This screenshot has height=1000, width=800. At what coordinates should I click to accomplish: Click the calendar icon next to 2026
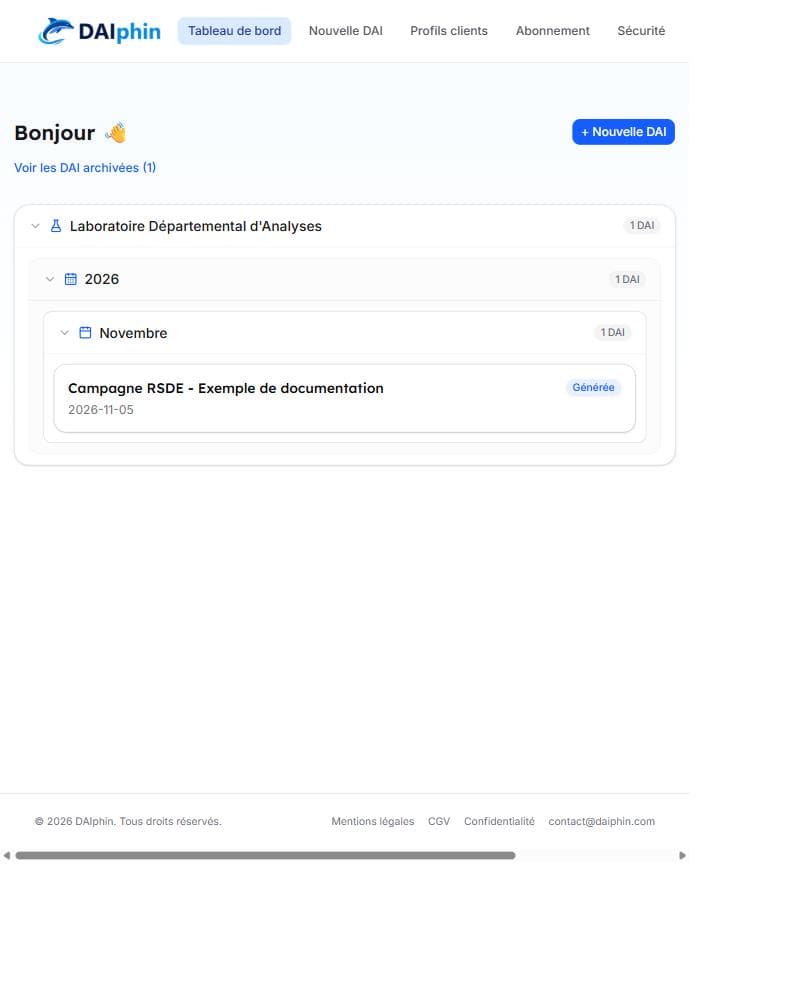coord(71,279)
